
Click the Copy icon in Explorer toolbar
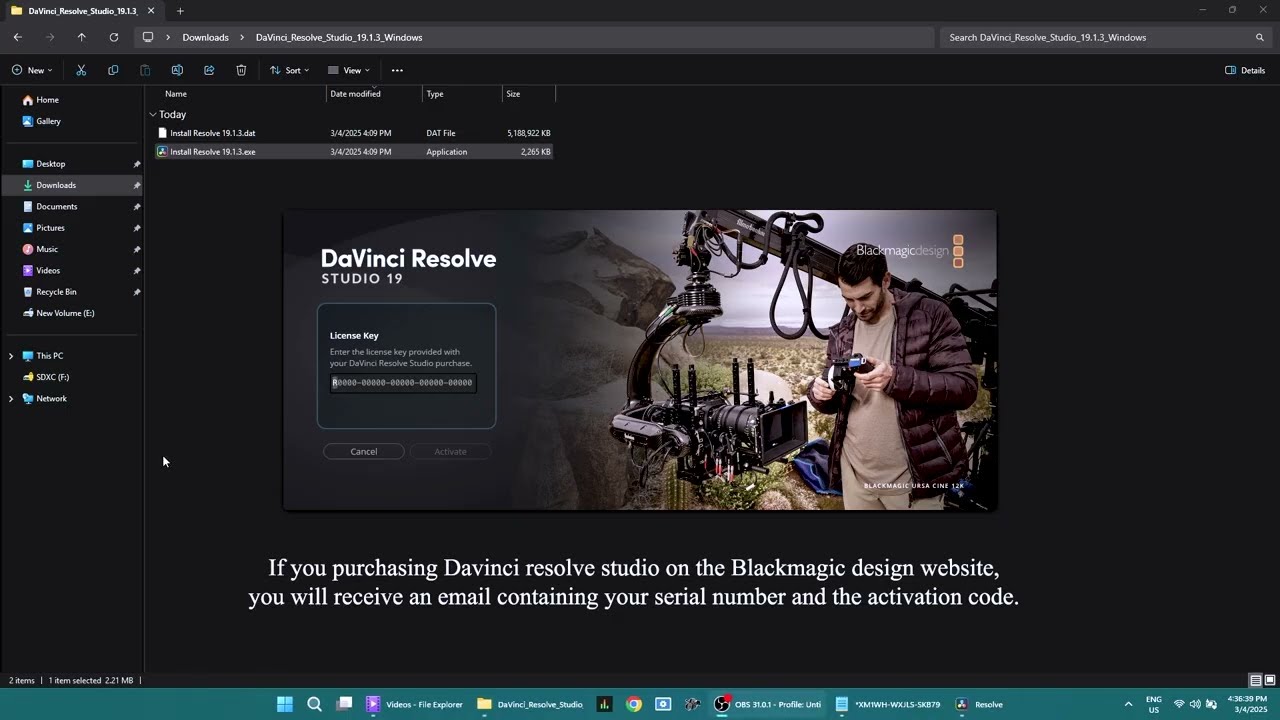pyautogui.click(x=113, y=70)
